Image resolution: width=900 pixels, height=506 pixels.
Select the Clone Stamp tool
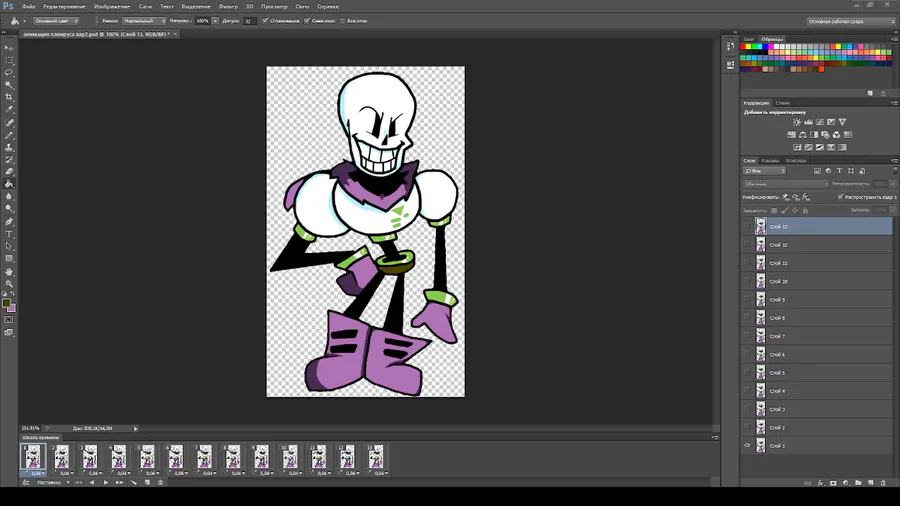coord(9,147)
